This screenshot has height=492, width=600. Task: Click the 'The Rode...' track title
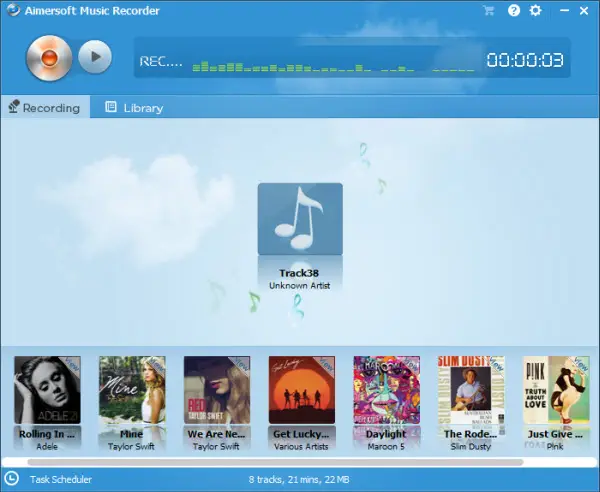[x=470, y=434]
